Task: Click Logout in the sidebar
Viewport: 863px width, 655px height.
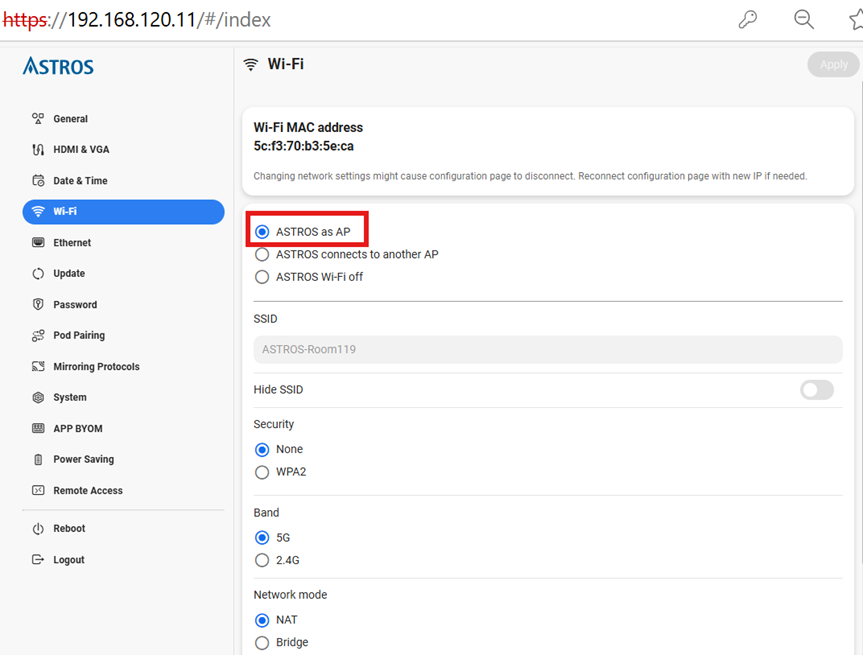Action: point(69,560)
